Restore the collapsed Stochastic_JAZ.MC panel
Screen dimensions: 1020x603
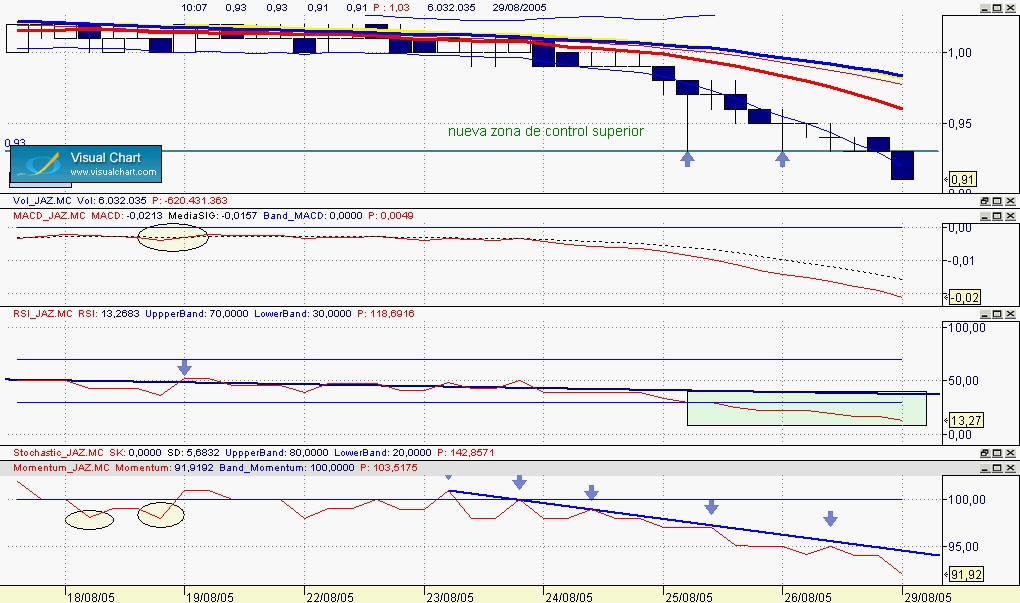click(x=984, y=453)
